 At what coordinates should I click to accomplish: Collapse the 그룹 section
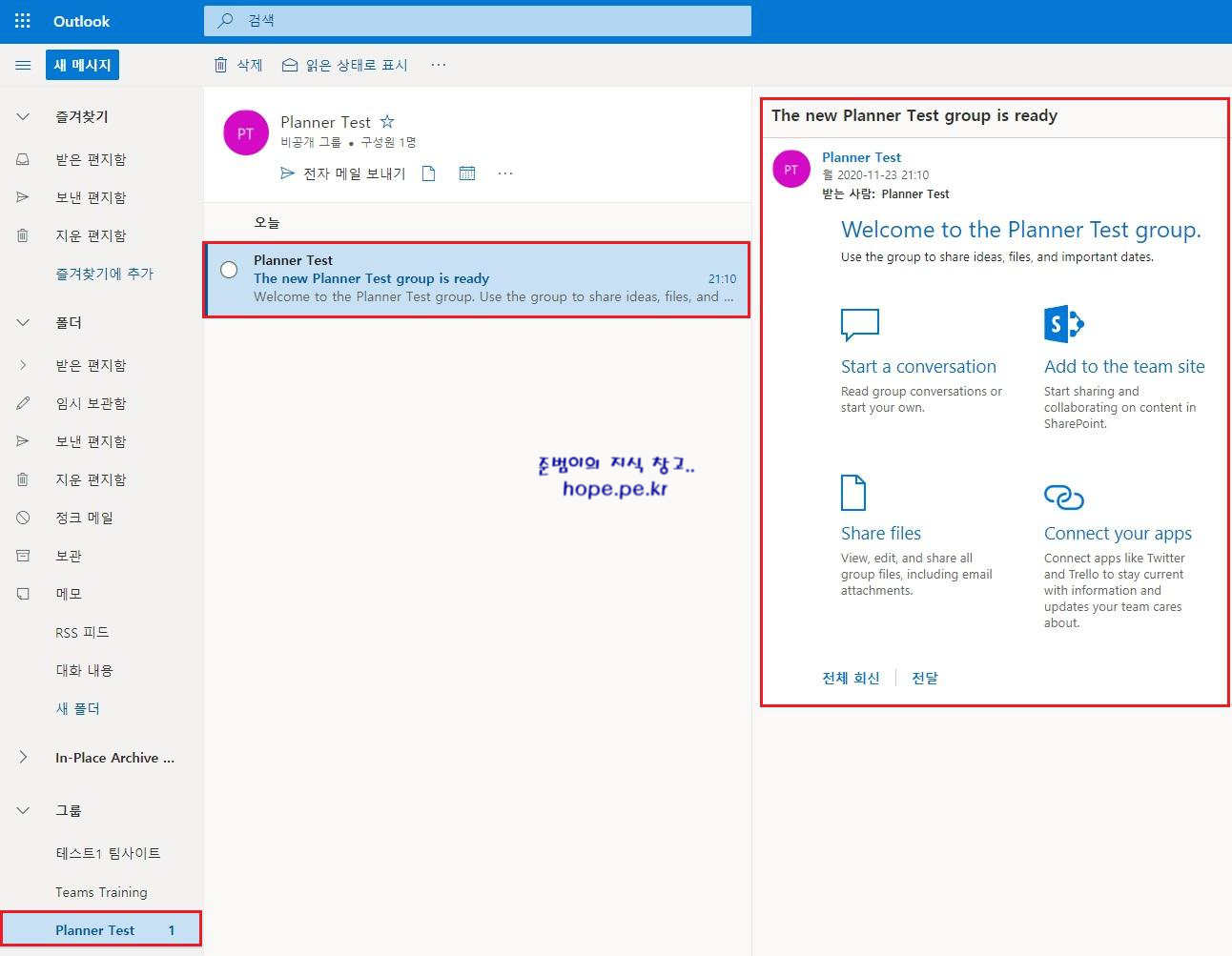[x=23, y=810]
